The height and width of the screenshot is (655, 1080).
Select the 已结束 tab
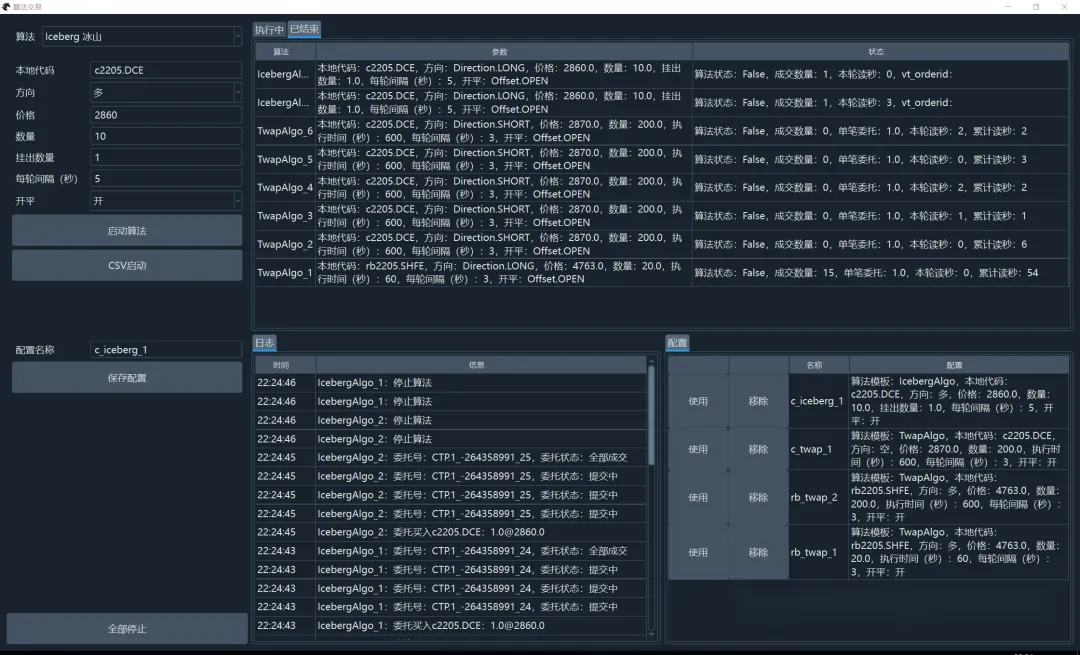point(304,30)
